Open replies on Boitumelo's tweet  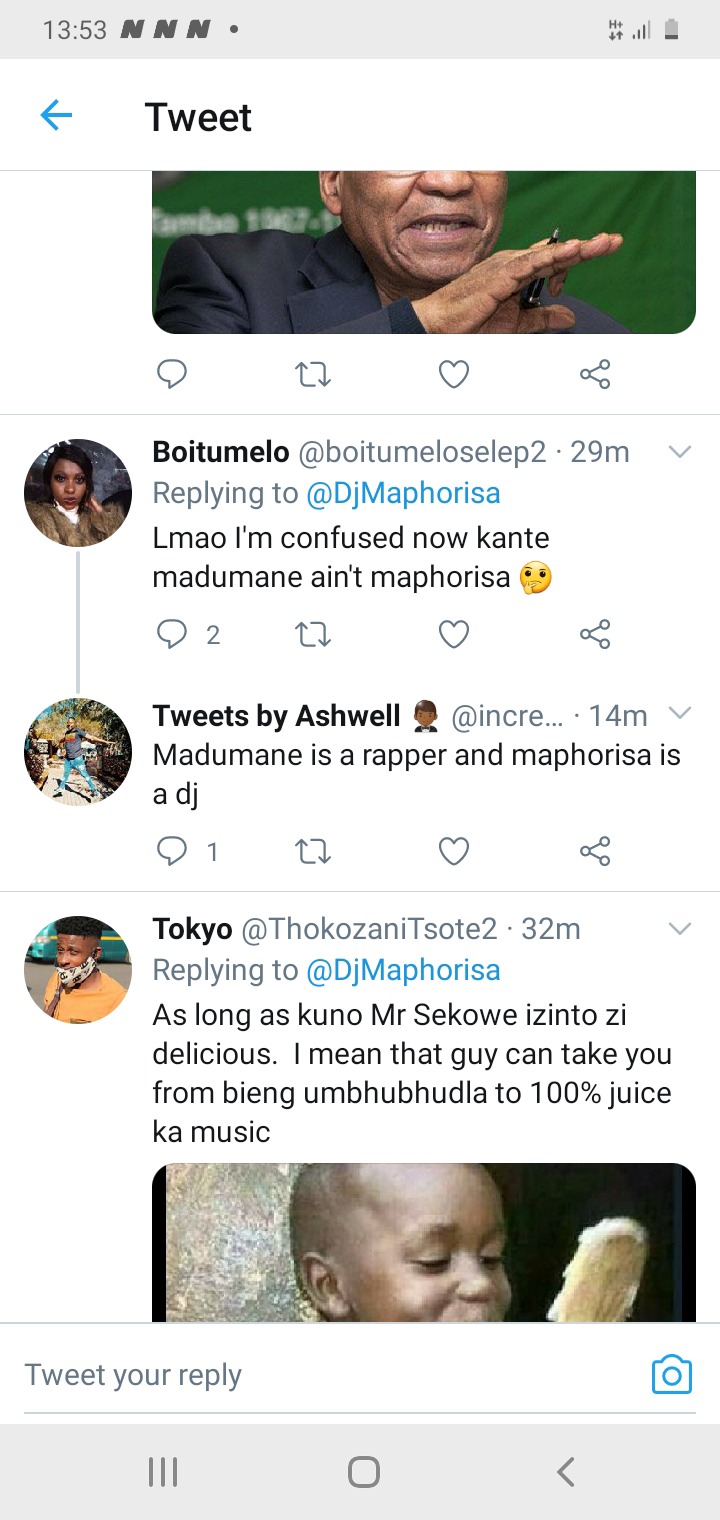(x=188, y=634)
